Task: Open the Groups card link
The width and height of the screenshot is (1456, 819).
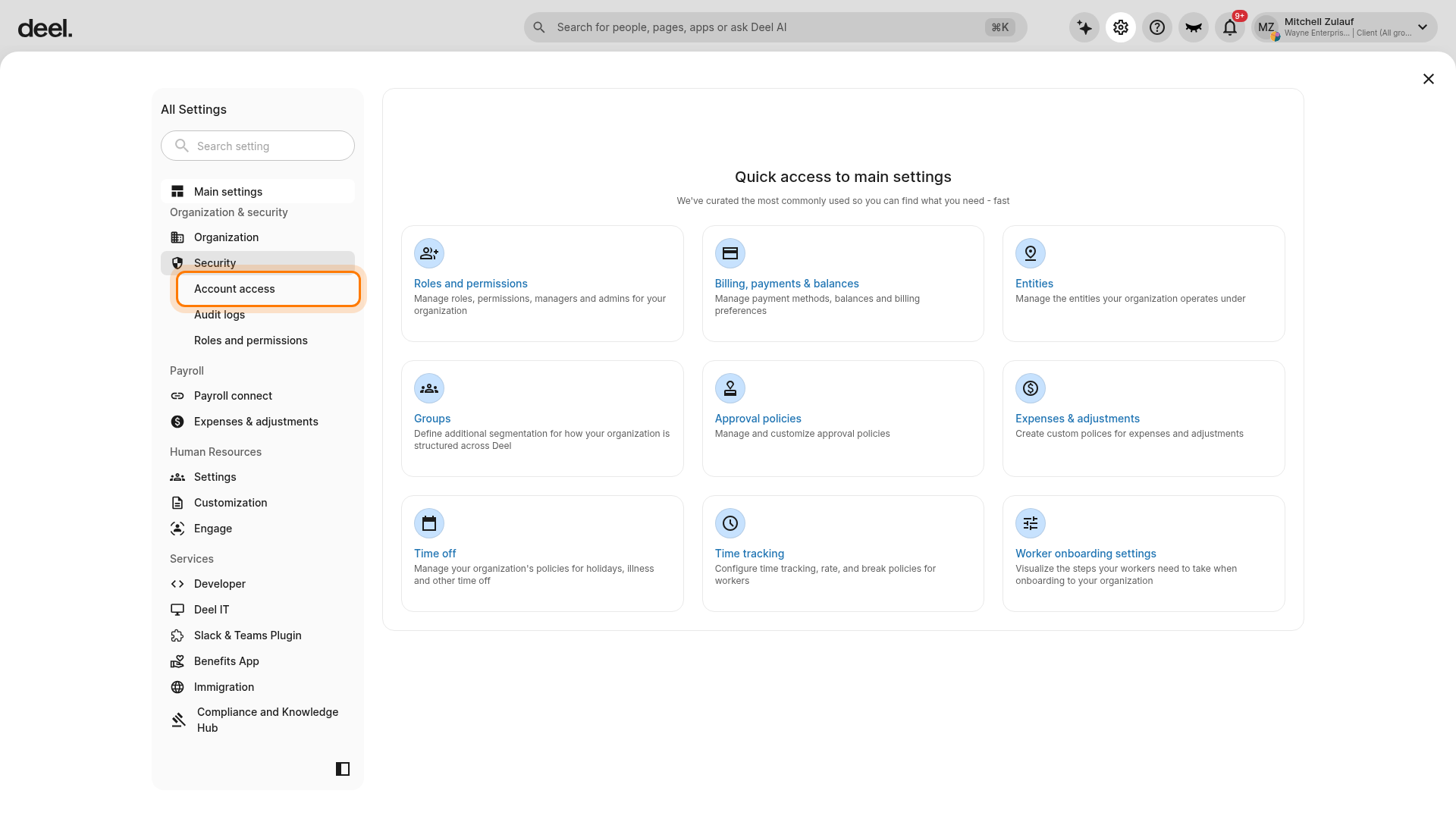Action: tap(432, 419)
